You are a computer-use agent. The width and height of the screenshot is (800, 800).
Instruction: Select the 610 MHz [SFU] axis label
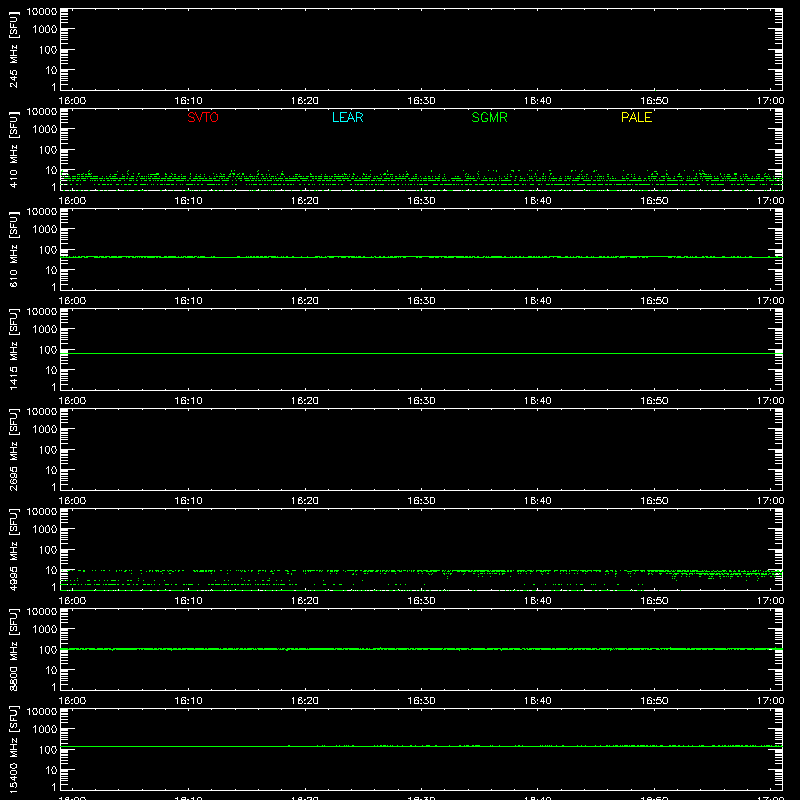coord(14,249)
